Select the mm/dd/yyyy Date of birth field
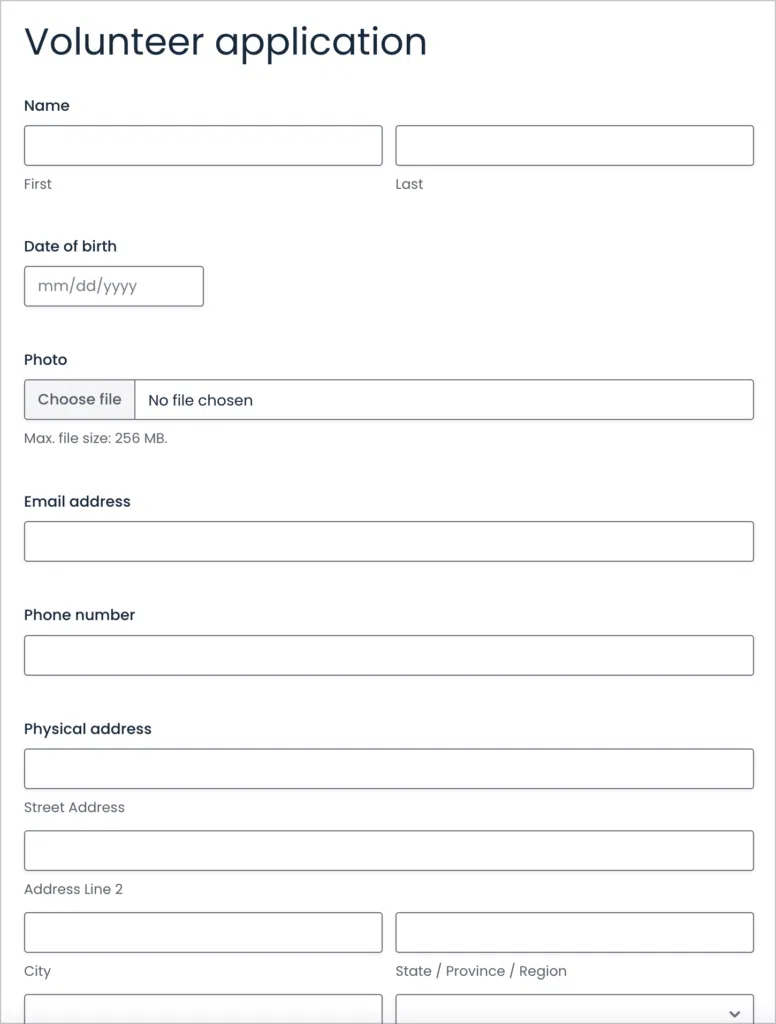This screenshot has width=776, height=1024. [113, 286]
